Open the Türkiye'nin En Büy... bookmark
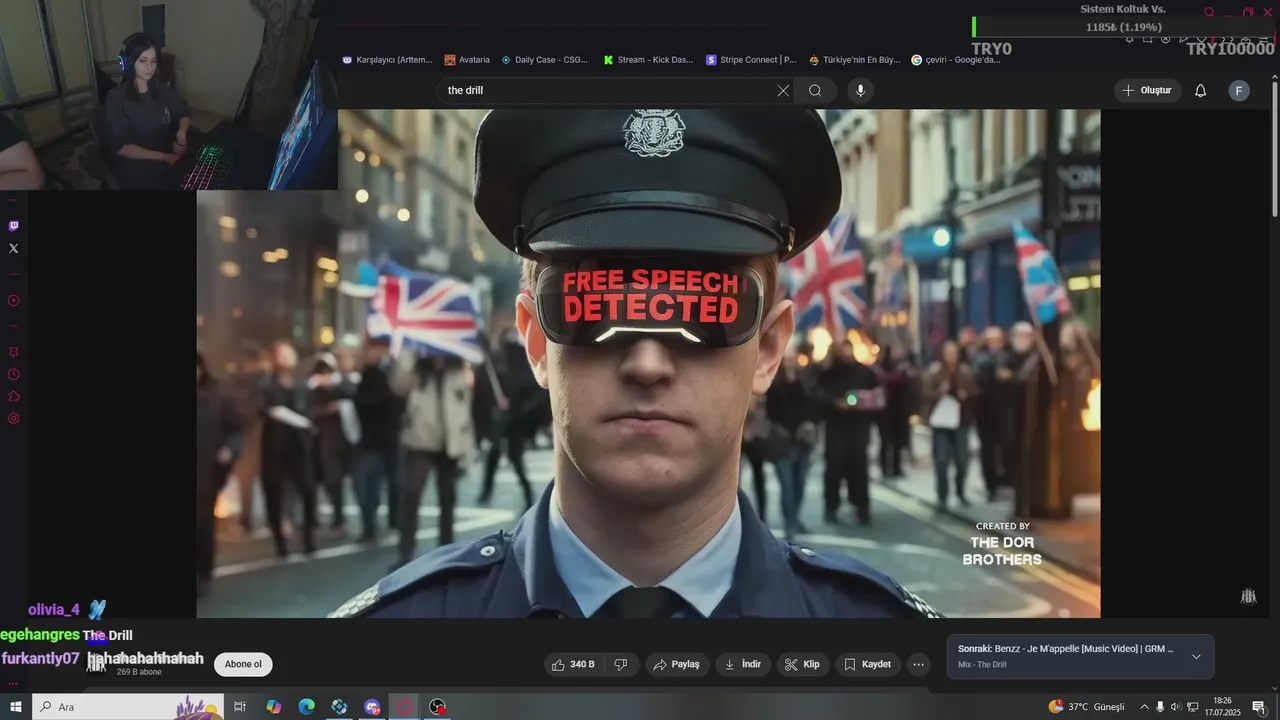 click(x=855, y=60)
